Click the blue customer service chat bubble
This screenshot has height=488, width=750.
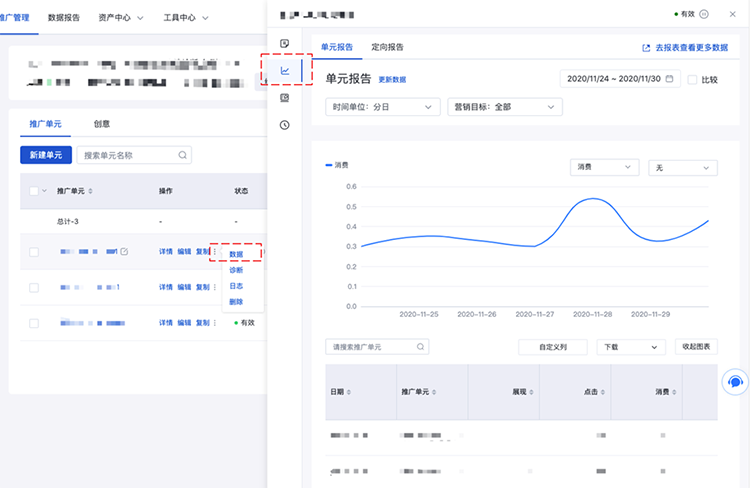pos(735,382)
